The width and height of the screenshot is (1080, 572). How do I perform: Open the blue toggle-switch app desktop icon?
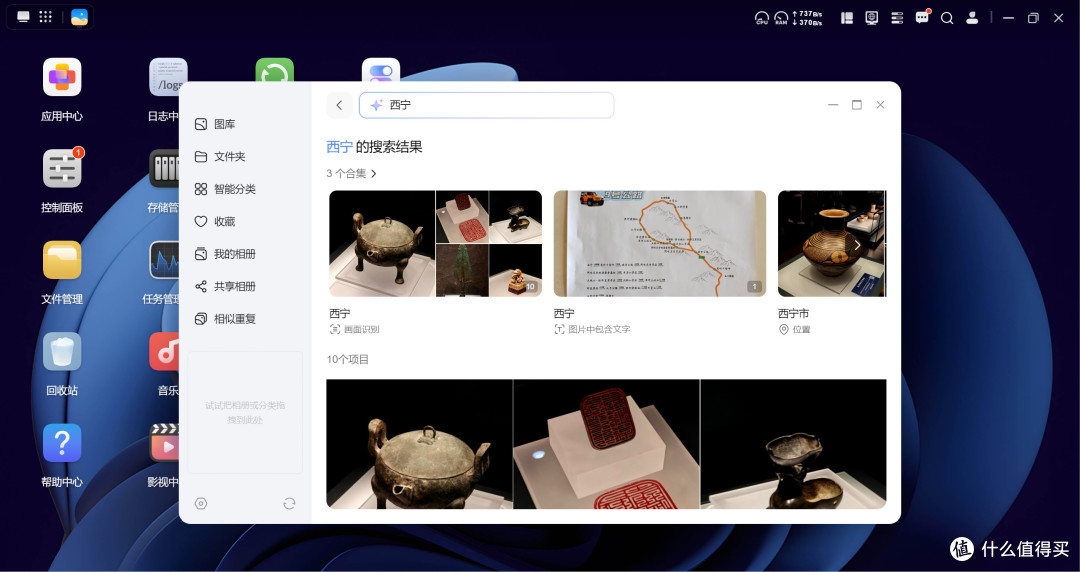(381, 70)
